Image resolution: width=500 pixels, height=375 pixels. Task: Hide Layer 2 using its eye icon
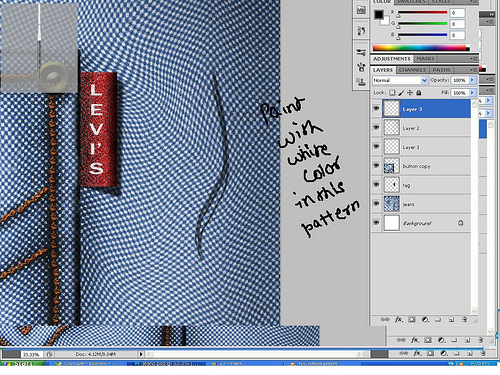[x=376, y=128]
